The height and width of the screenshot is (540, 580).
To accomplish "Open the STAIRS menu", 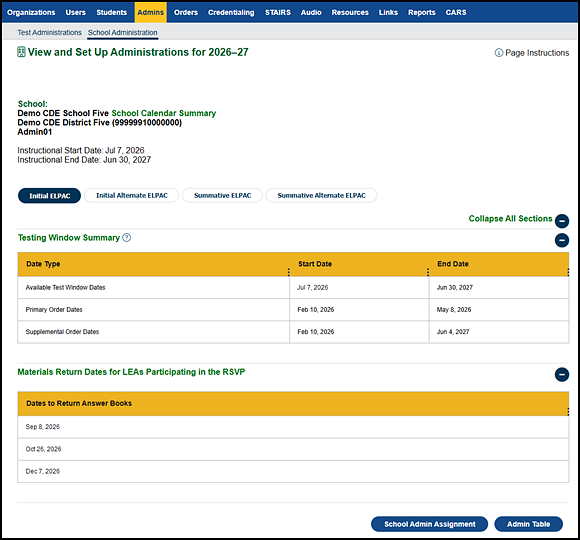I will pyautogui.click(x=278, y=13).
